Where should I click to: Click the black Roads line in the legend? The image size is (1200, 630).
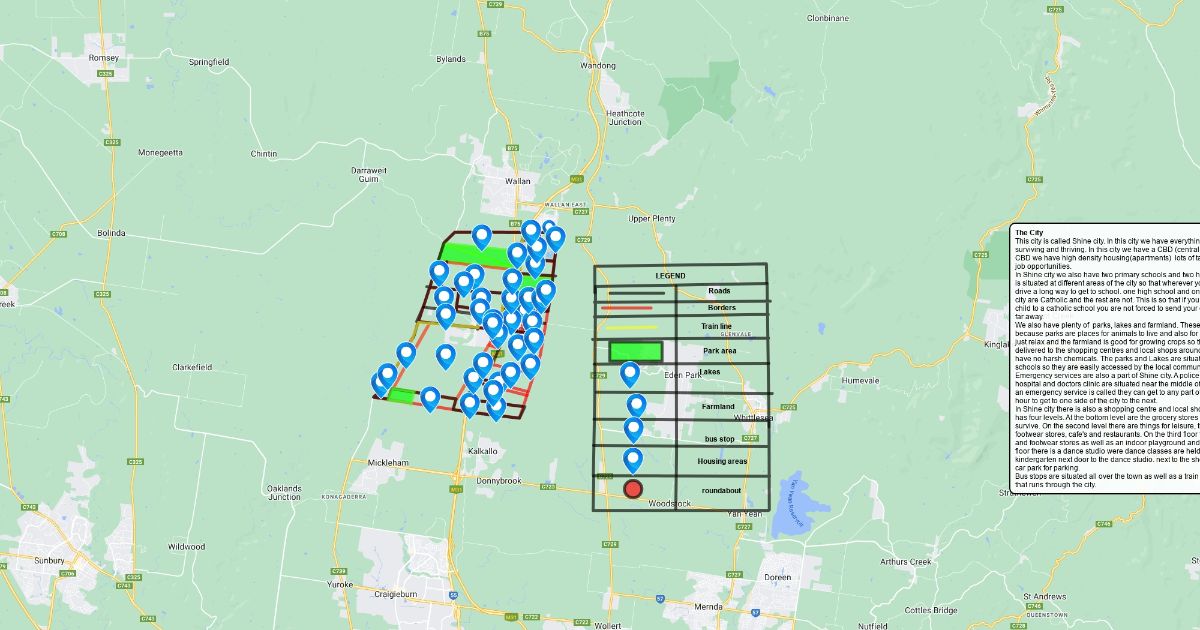(x=628, y=292)
